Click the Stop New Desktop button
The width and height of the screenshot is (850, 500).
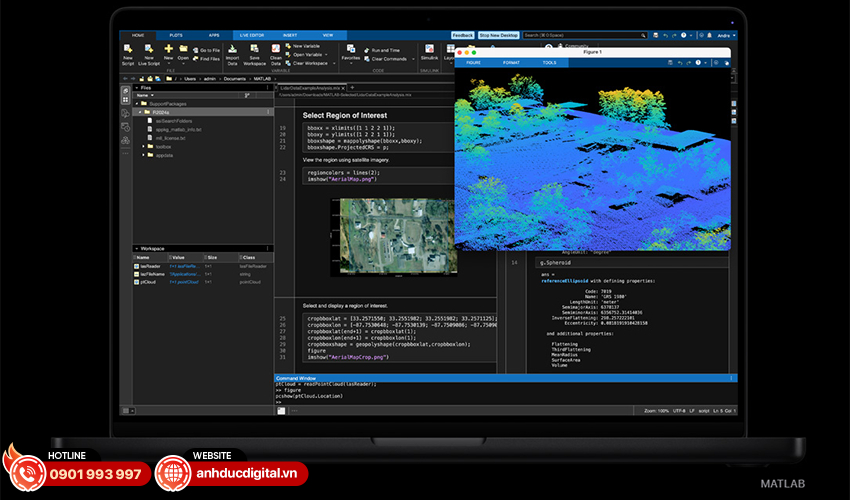coord(499,35)
